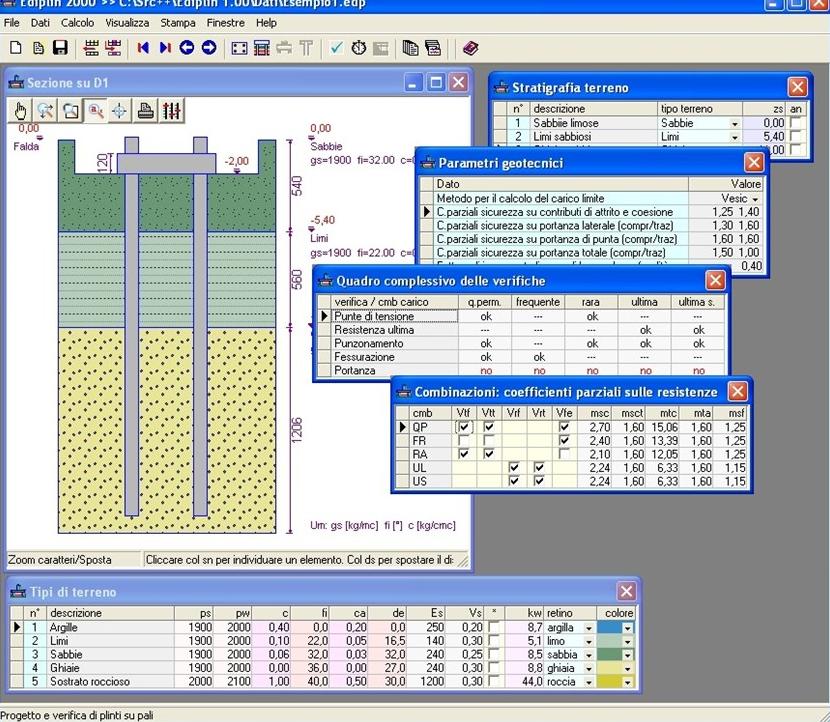Click the blue left arrow circle icon

coord(187,47)
